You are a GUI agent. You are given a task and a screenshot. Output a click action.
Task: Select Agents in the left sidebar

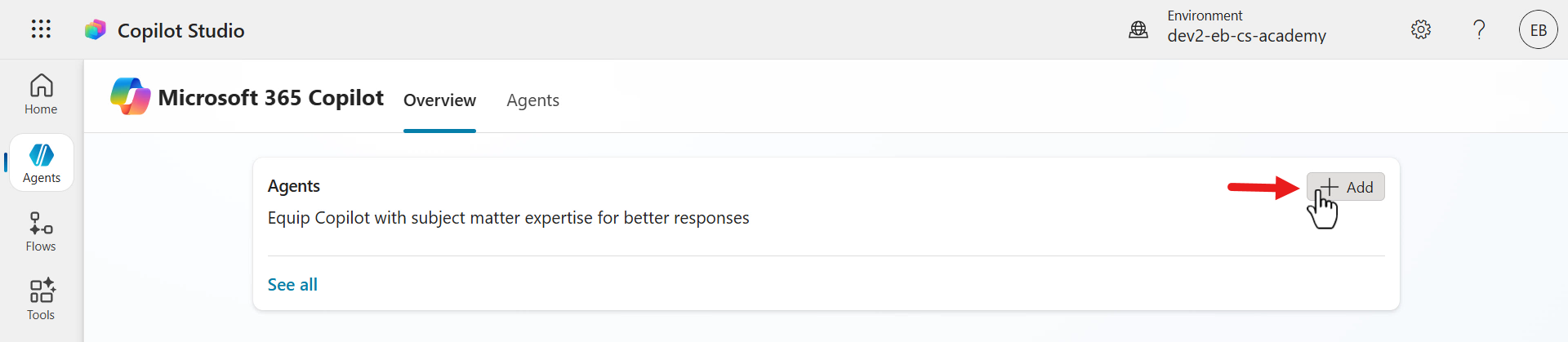(42, 163)
